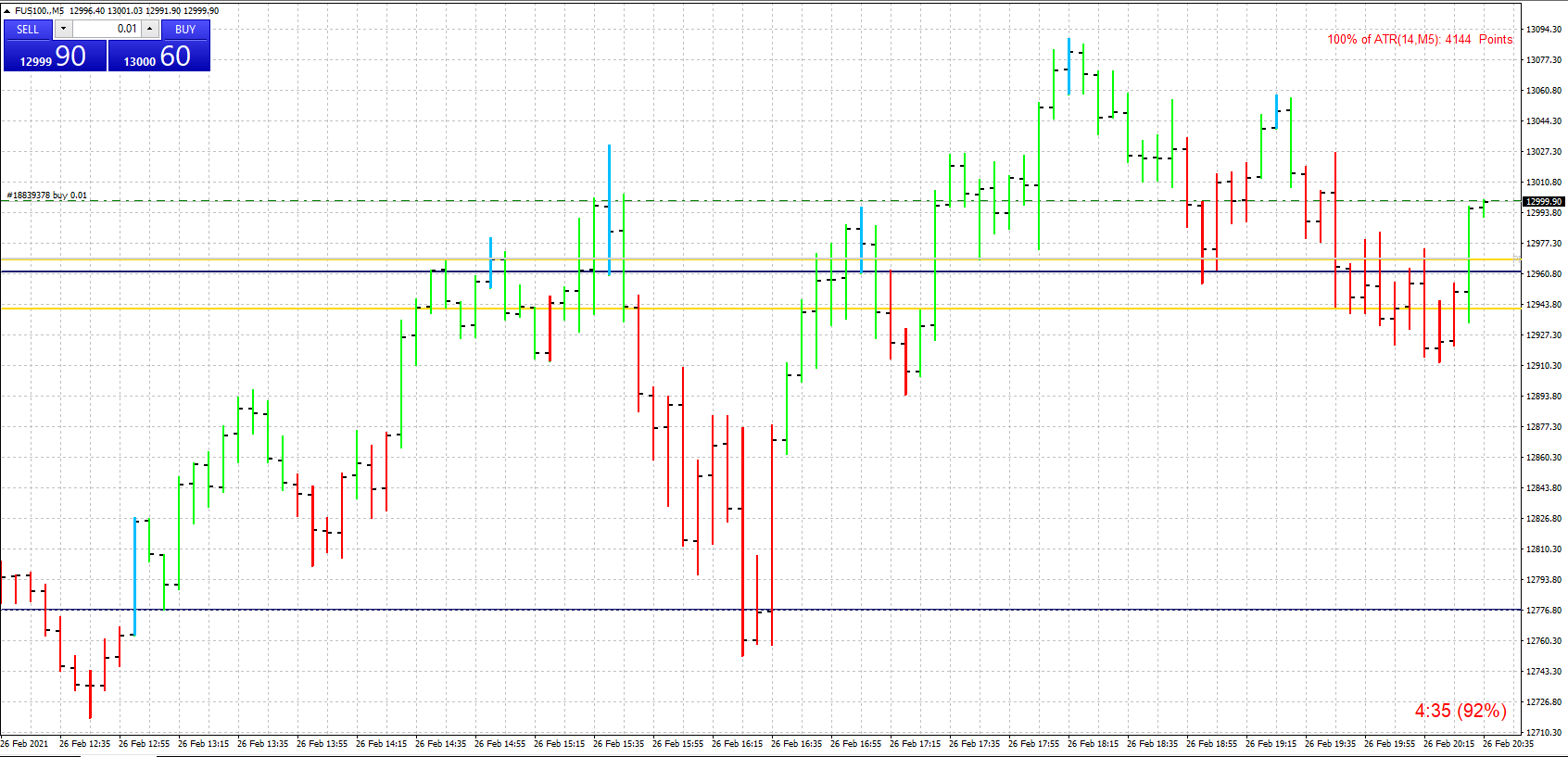Click the 12710.30 price scale label
Image resolution: width=1568 pixels, height=757 pixels.
[1544, 733]
